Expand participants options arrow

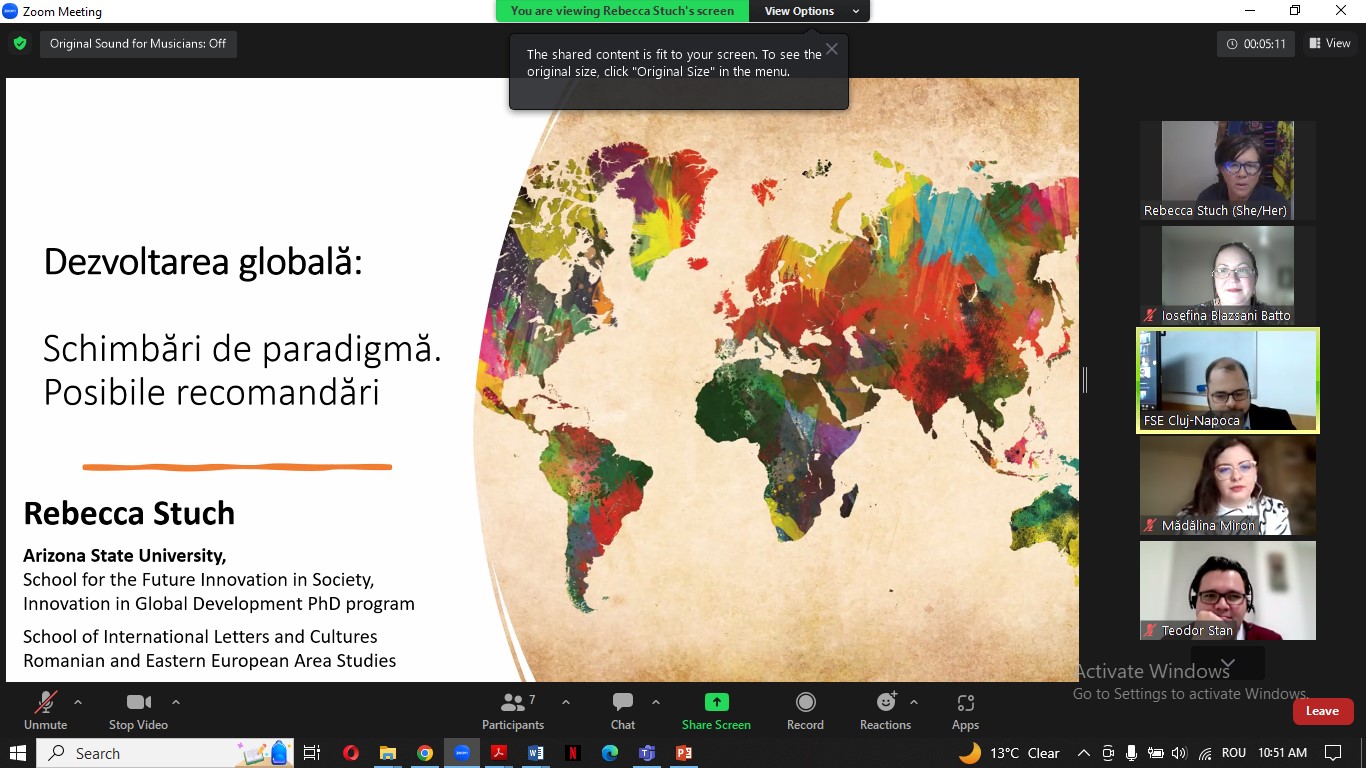click(566, 702)
